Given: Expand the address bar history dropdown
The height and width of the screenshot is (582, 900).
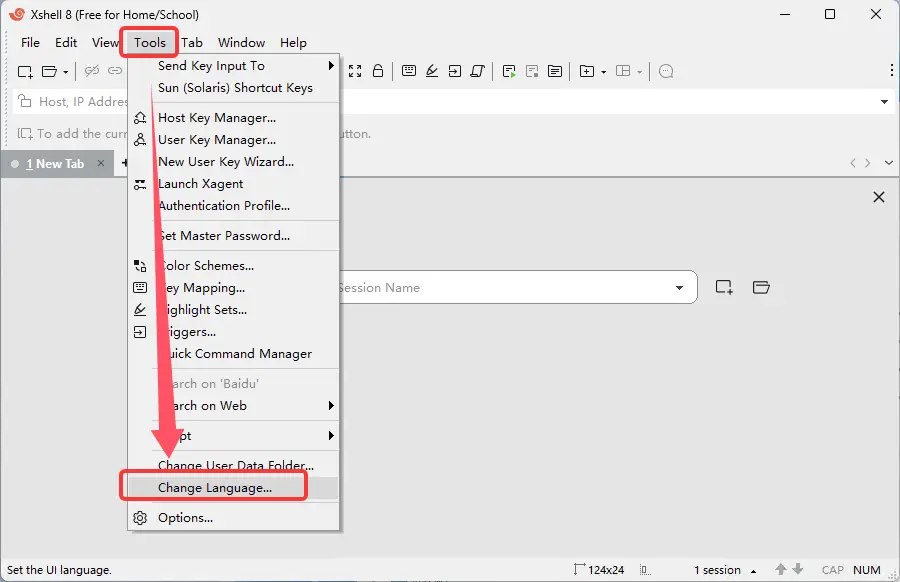Looking at the screenshot, I should click(884, 102).
